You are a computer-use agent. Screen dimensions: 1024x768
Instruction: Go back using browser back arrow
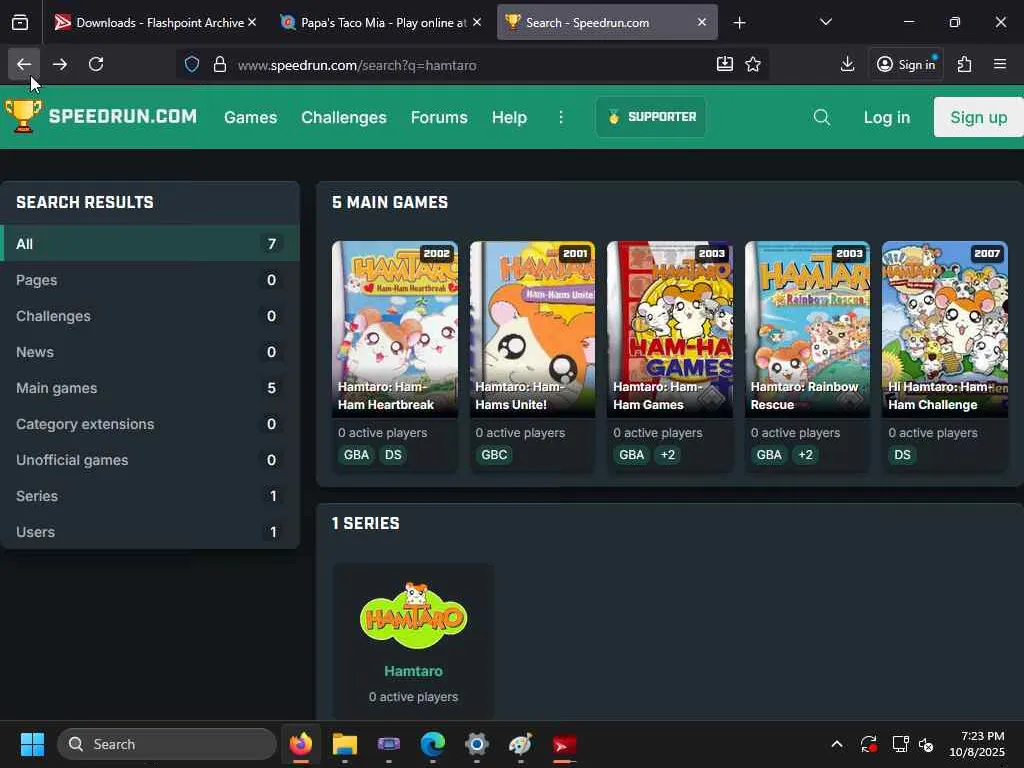tap(24, 64)
